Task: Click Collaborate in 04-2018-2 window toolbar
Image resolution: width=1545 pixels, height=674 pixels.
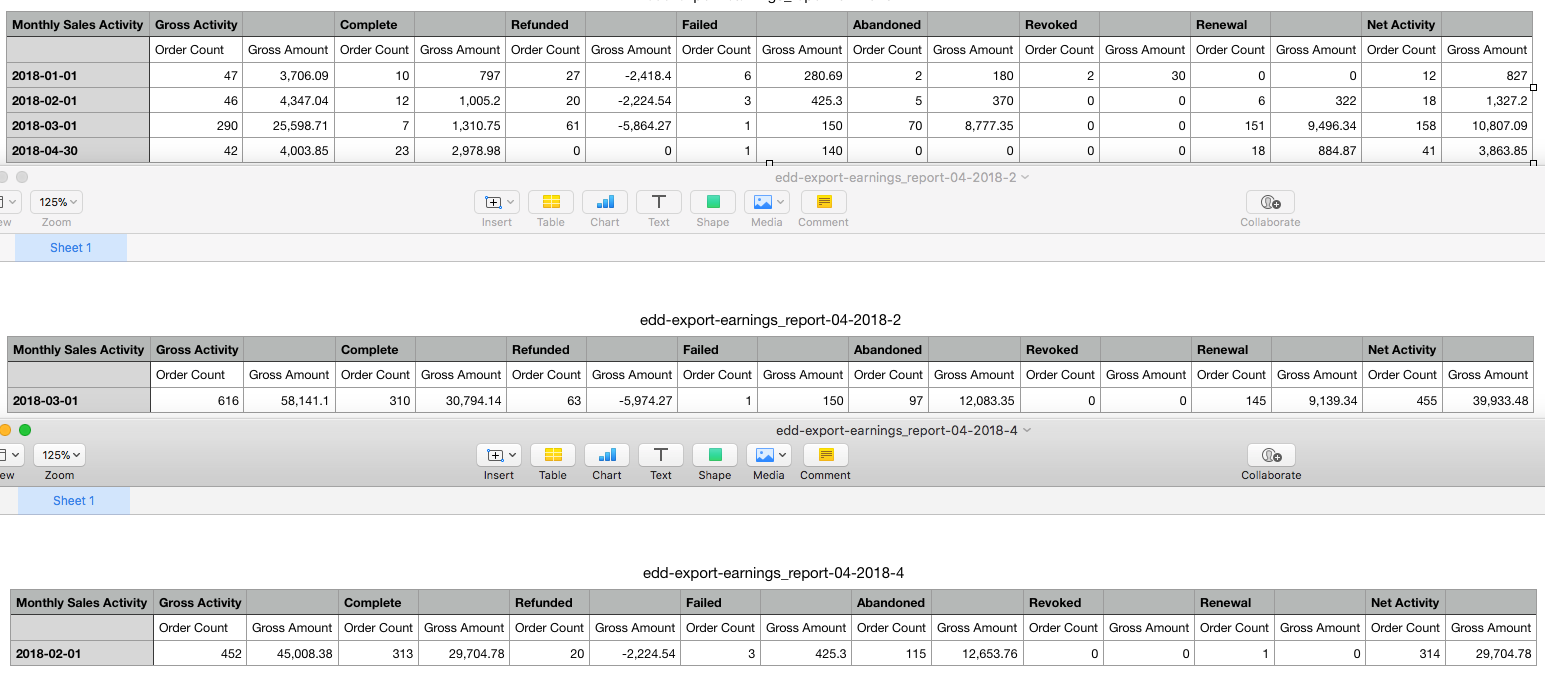Action: pos(1270,202)
